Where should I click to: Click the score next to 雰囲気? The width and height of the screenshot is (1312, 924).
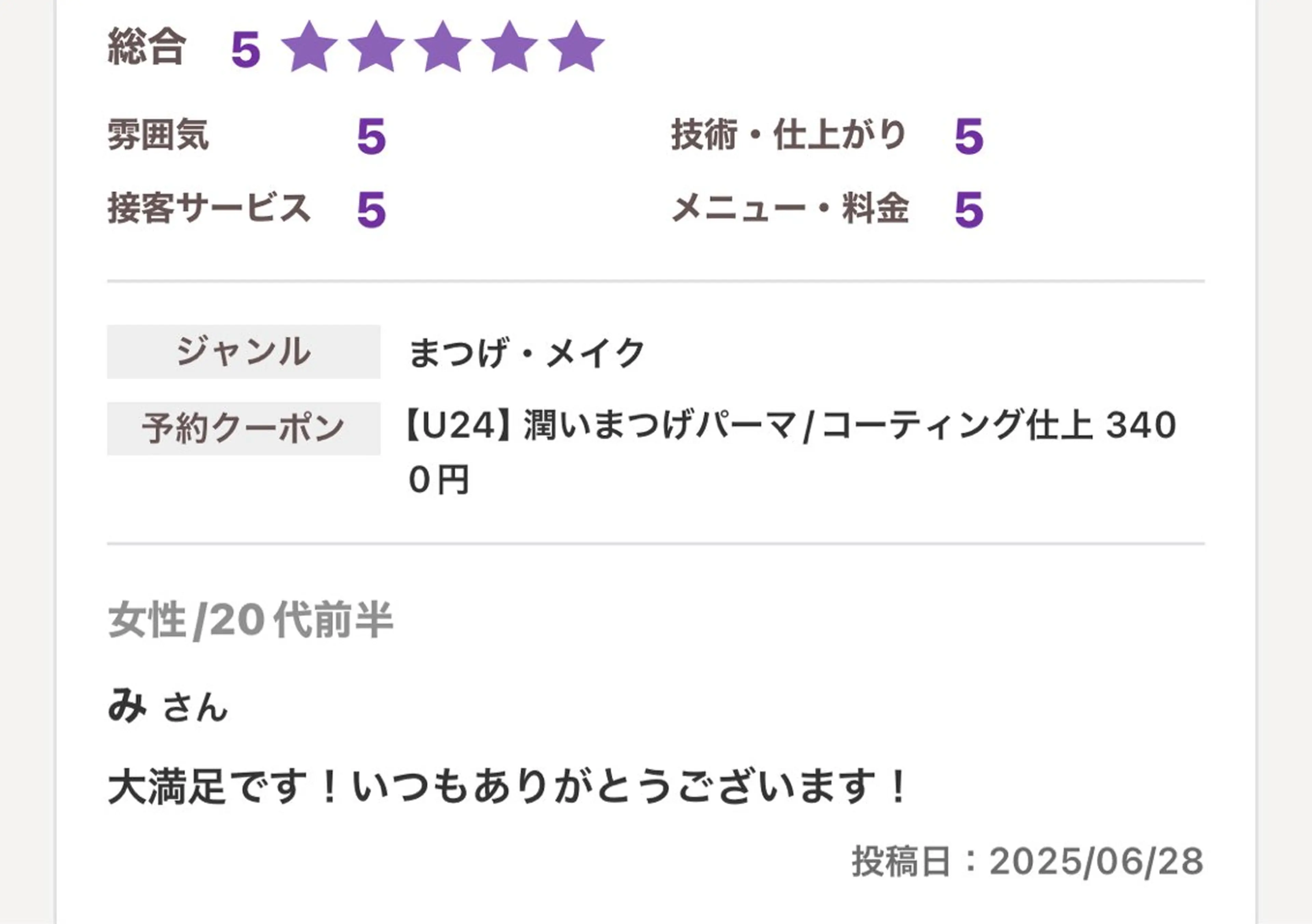[x=371, y=137]
